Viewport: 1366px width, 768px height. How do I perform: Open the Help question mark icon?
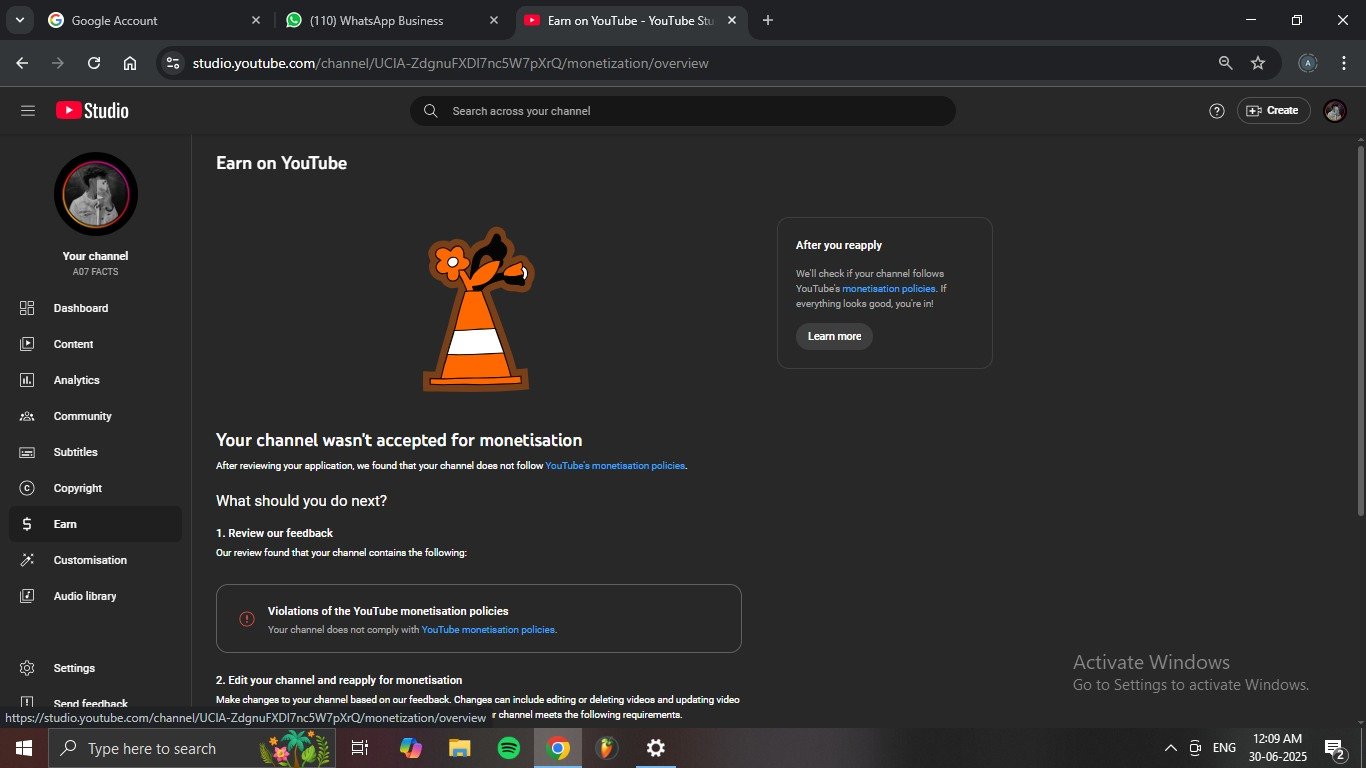click(1217, 111)
